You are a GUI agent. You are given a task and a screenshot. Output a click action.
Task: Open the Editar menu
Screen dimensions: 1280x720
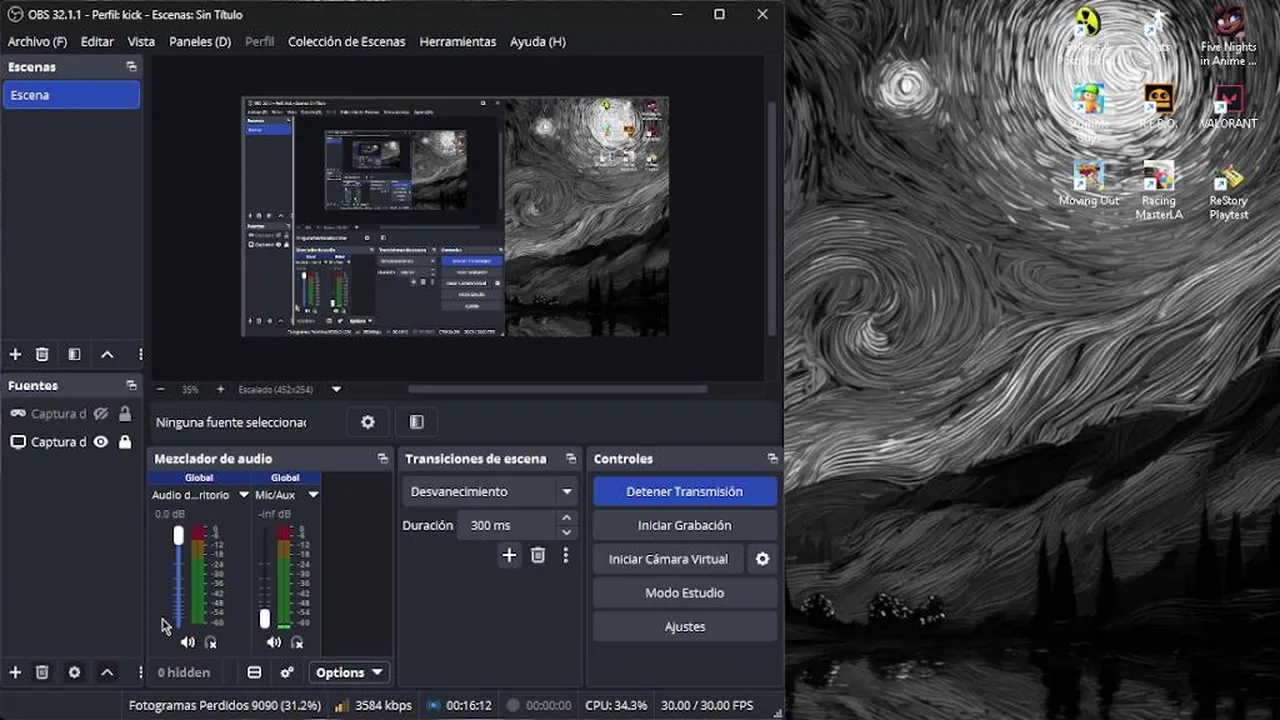coord(97,42)
